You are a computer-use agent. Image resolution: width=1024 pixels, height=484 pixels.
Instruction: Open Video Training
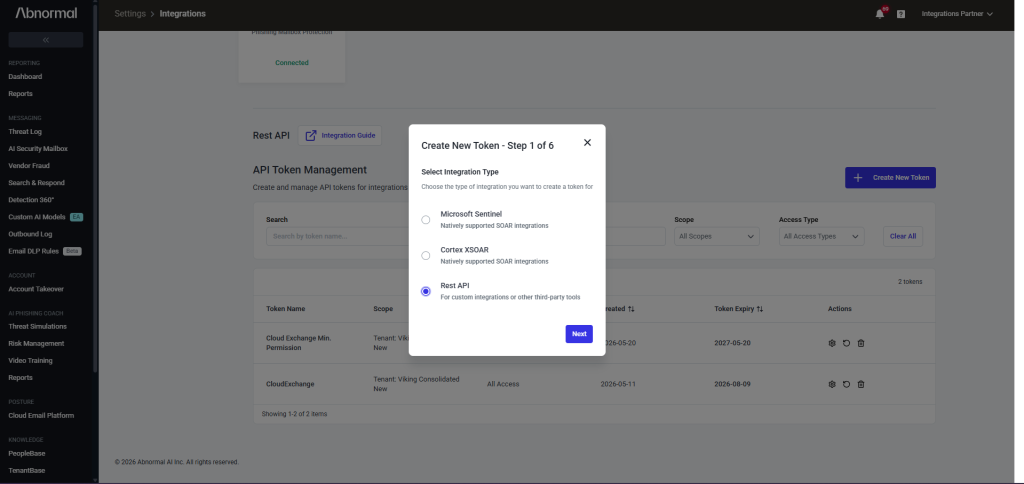(x=30, y=361)
